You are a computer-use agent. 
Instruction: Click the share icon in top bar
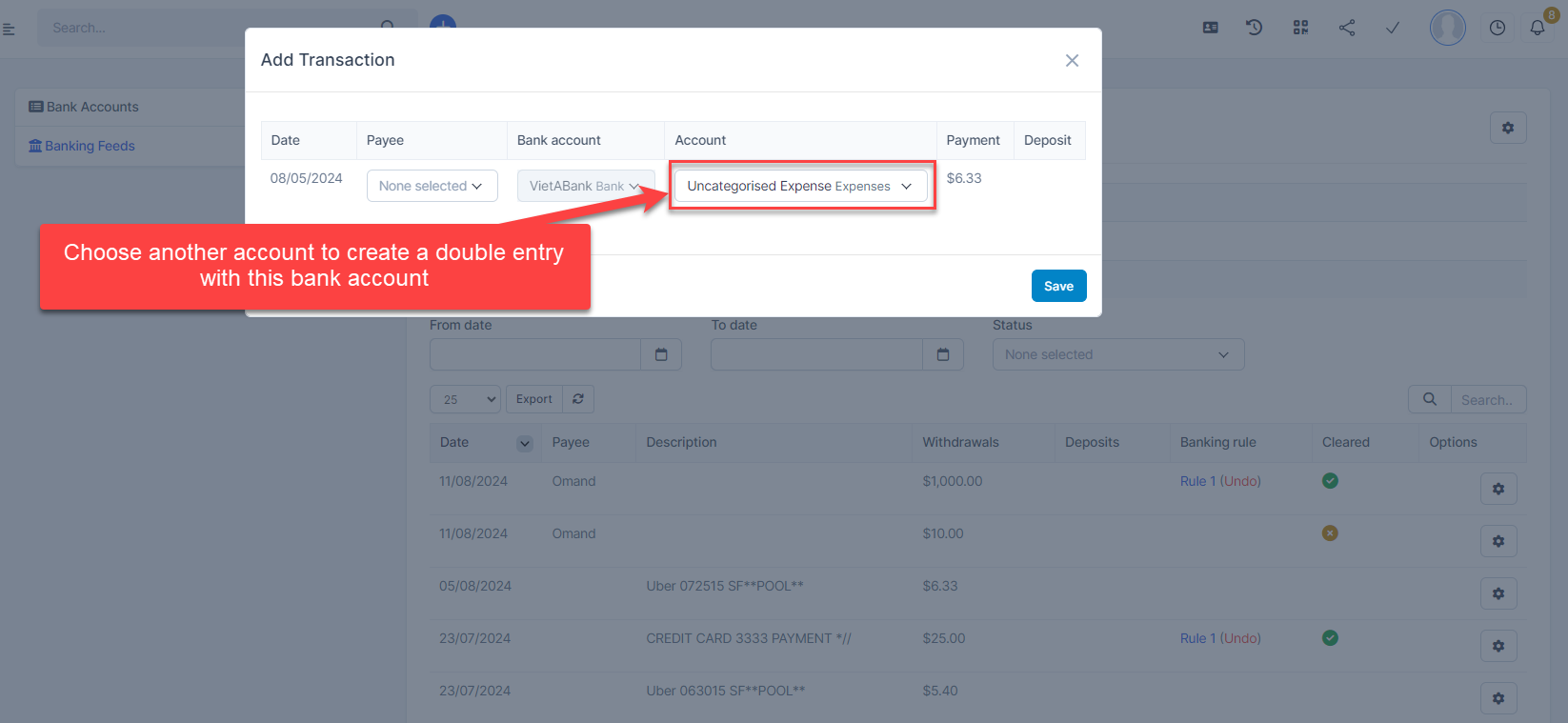[1347, 28]
